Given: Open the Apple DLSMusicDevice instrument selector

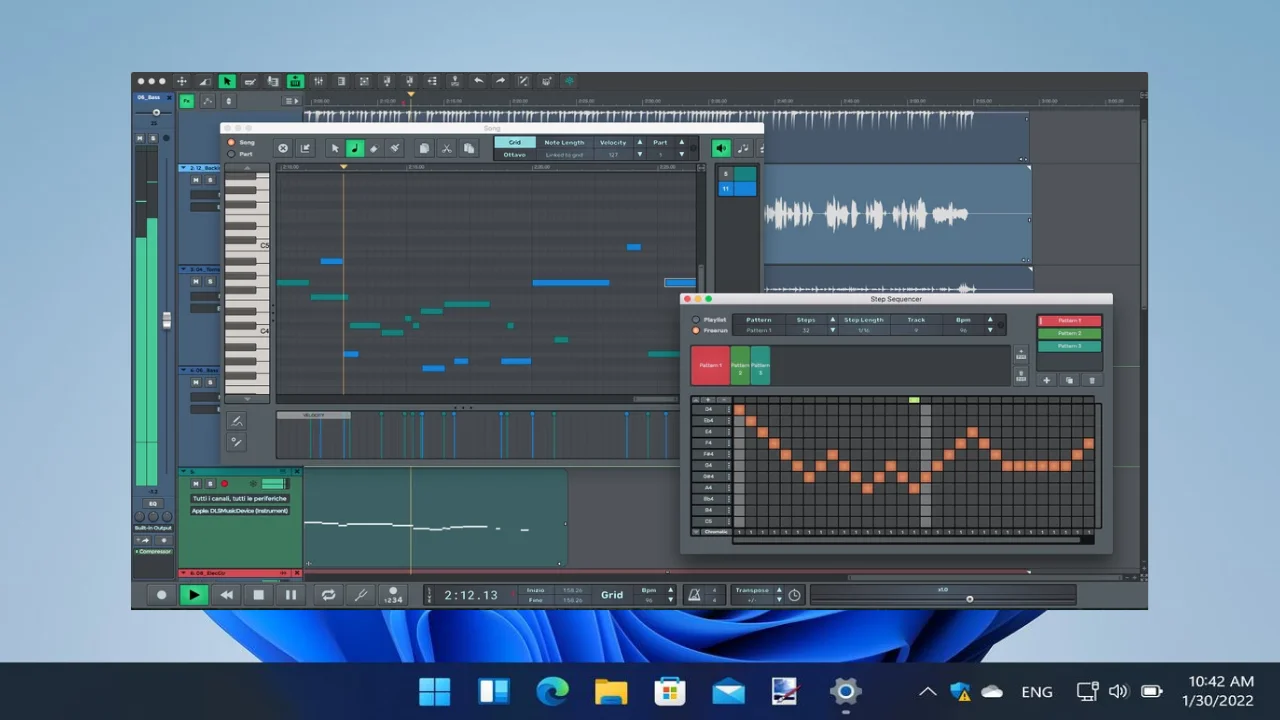Looking at the screenshot, I should click(240, 510).
